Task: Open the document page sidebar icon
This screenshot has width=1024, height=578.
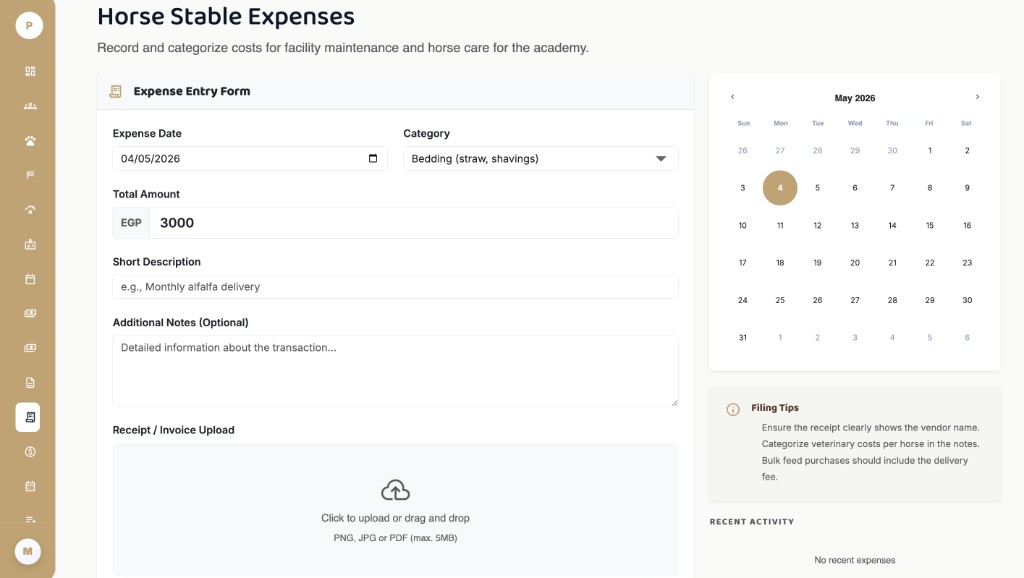Action: [x=30, y=383]
